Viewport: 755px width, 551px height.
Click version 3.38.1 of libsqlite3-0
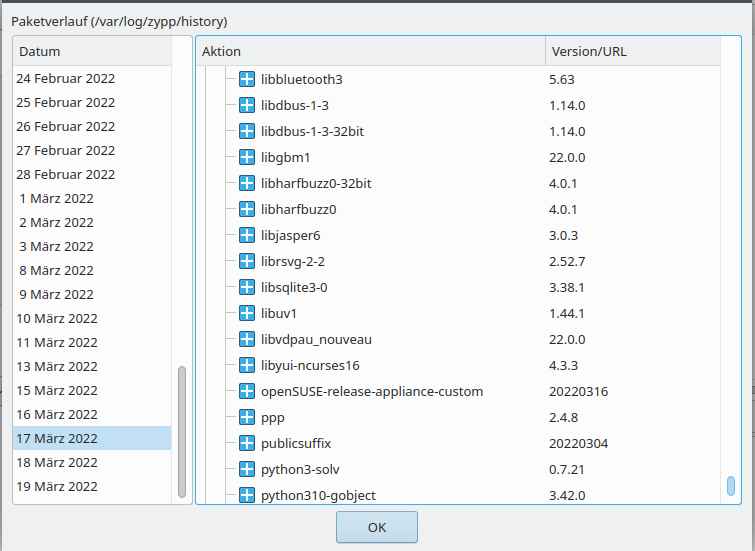pyautogui.click(x=567, y=287)
